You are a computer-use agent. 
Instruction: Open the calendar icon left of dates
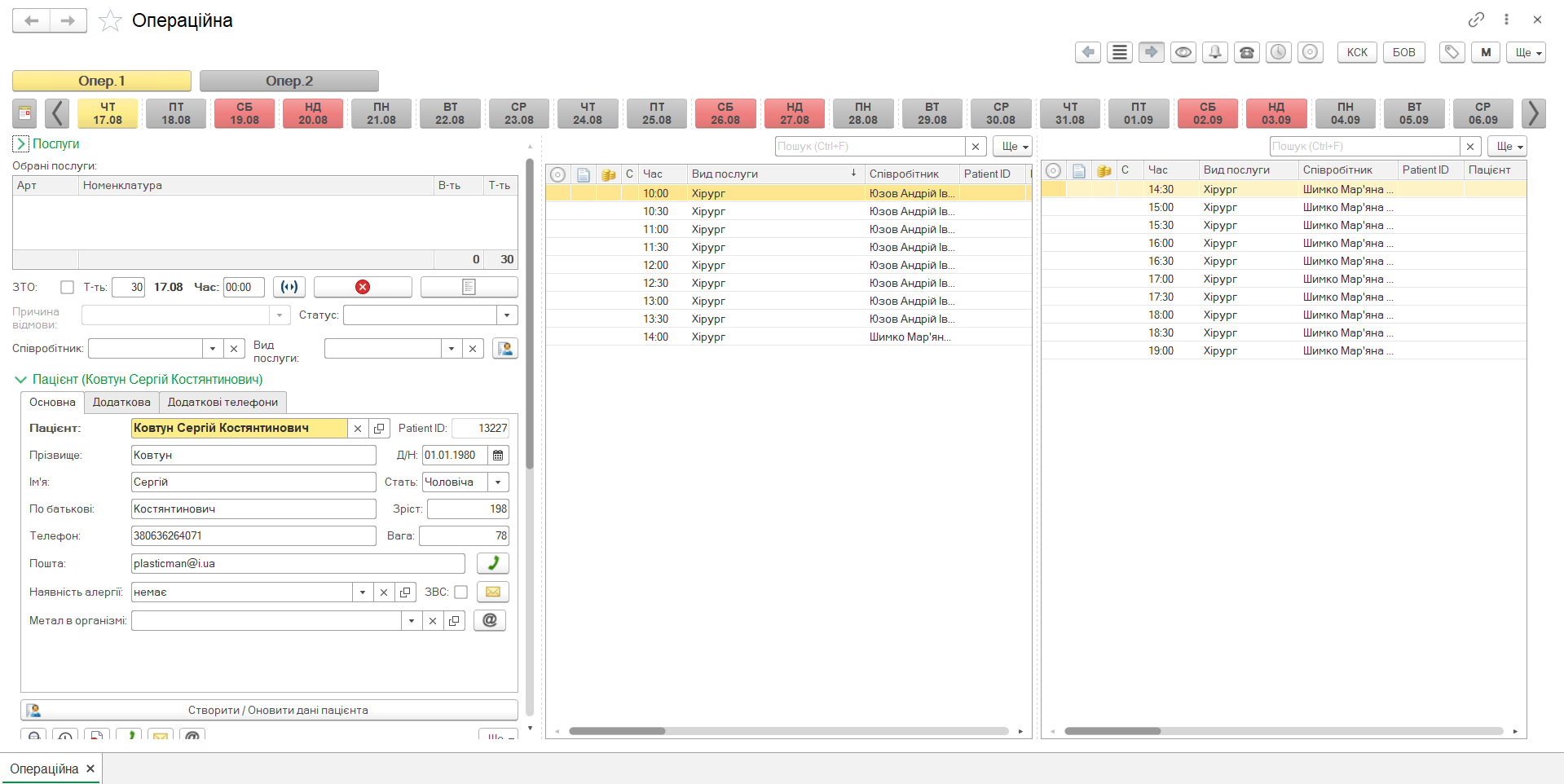coord(25,113)
